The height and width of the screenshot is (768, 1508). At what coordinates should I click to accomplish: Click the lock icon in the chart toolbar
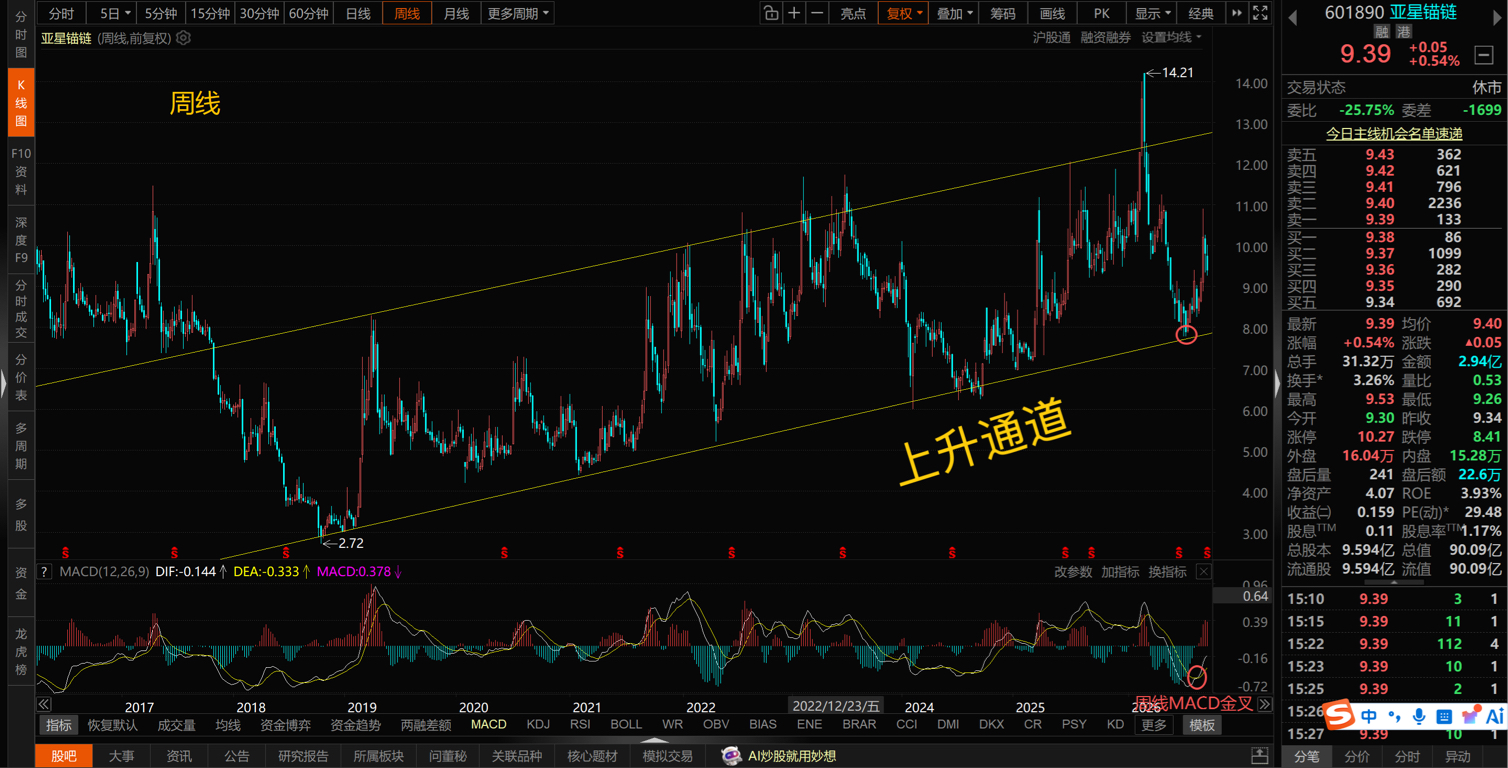point(771,13)
